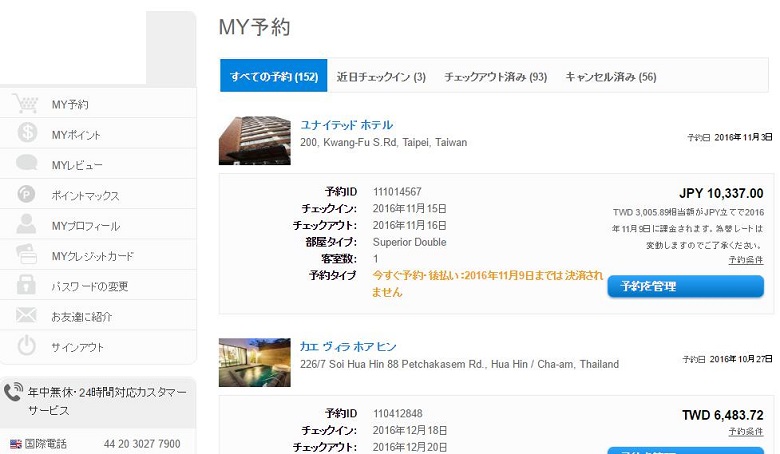Viewport: 780px width, 454px height.
Task: Select the すべての予約 (152) tab
Action: [x=273, y=77]
